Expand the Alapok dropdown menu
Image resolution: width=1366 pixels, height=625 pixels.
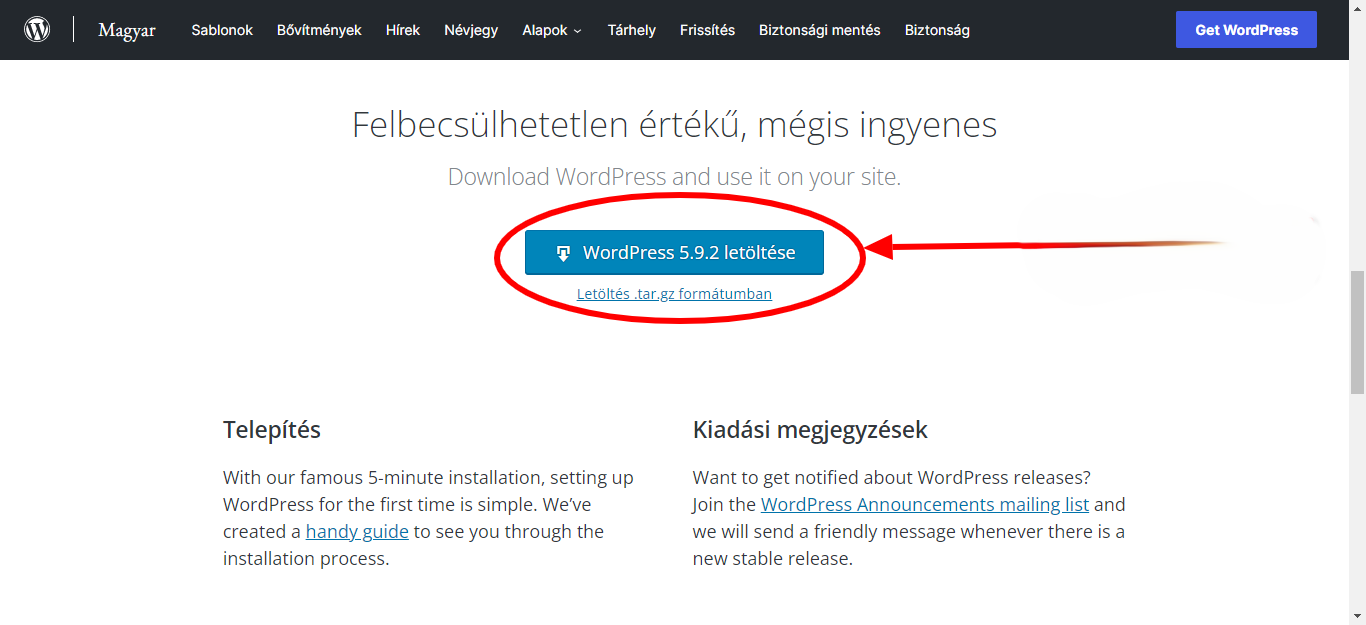(x=552, y=30)
